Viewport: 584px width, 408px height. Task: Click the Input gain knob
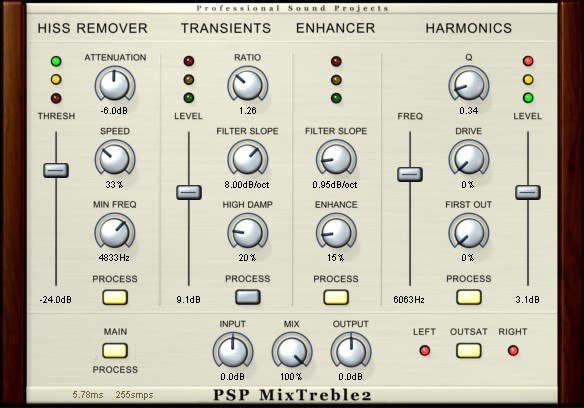click(233, 351)
